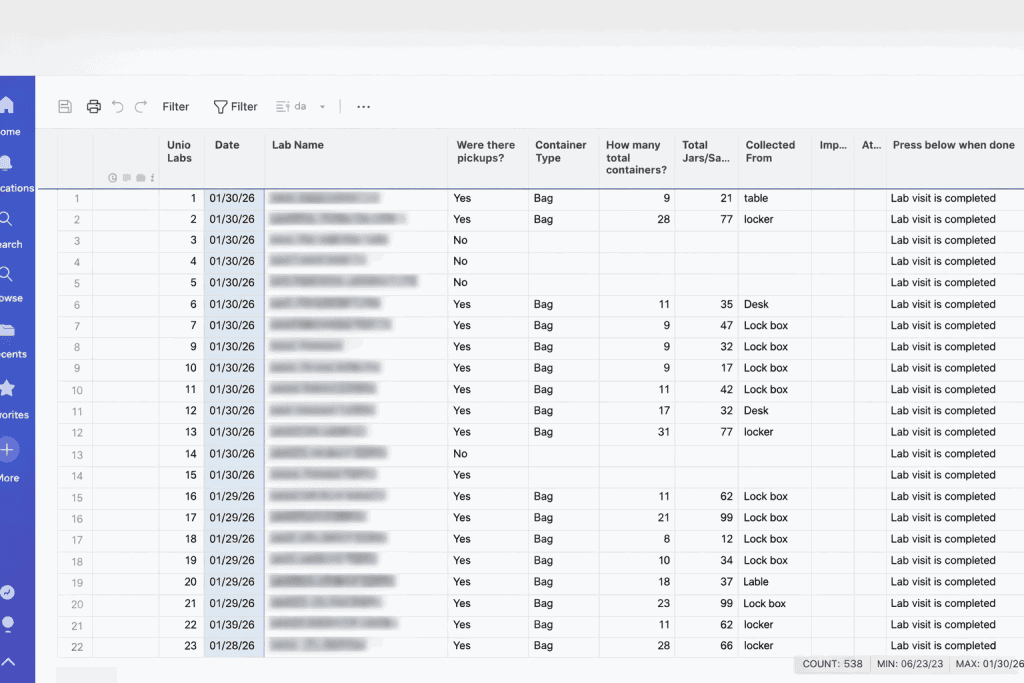Click Total Jars value 35 in row 6
The image size is (1024, 683).
click(707, 304)
